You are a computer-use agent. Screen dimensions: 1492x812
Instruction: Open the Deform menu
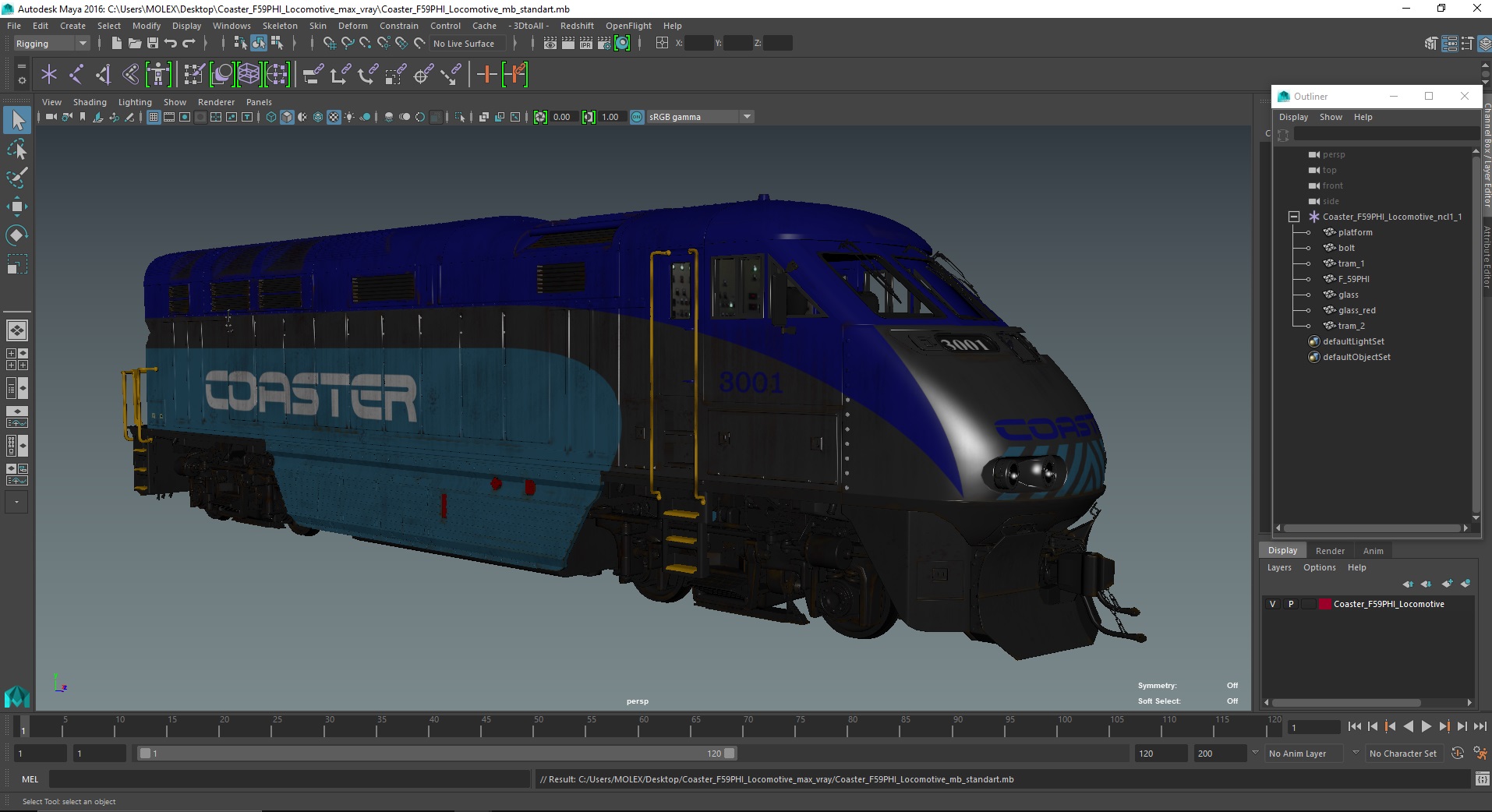pyautogui.click(x=352, y=26)
